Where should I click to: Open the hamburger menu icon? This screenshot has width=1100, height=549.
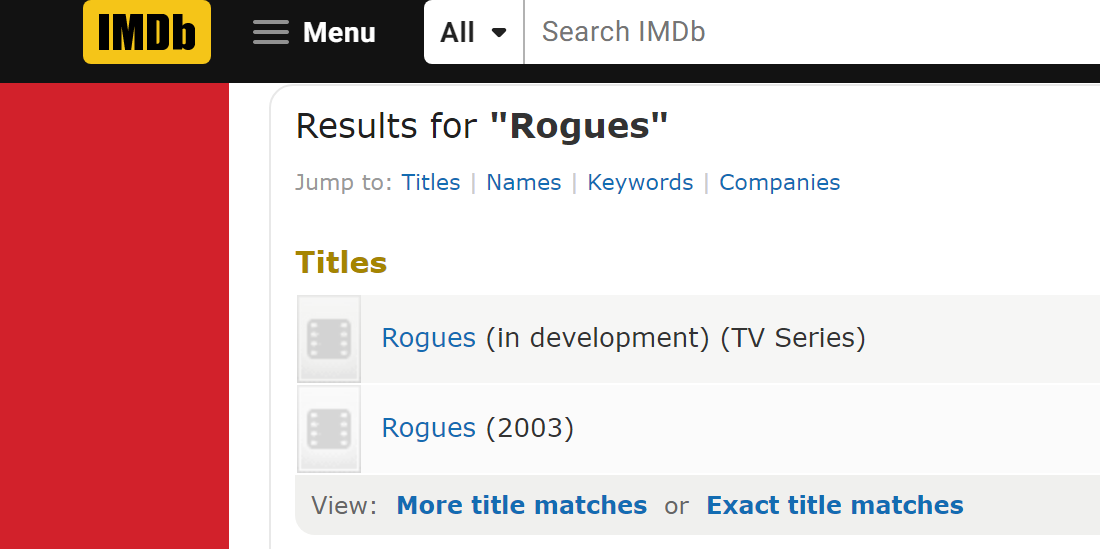271,32
